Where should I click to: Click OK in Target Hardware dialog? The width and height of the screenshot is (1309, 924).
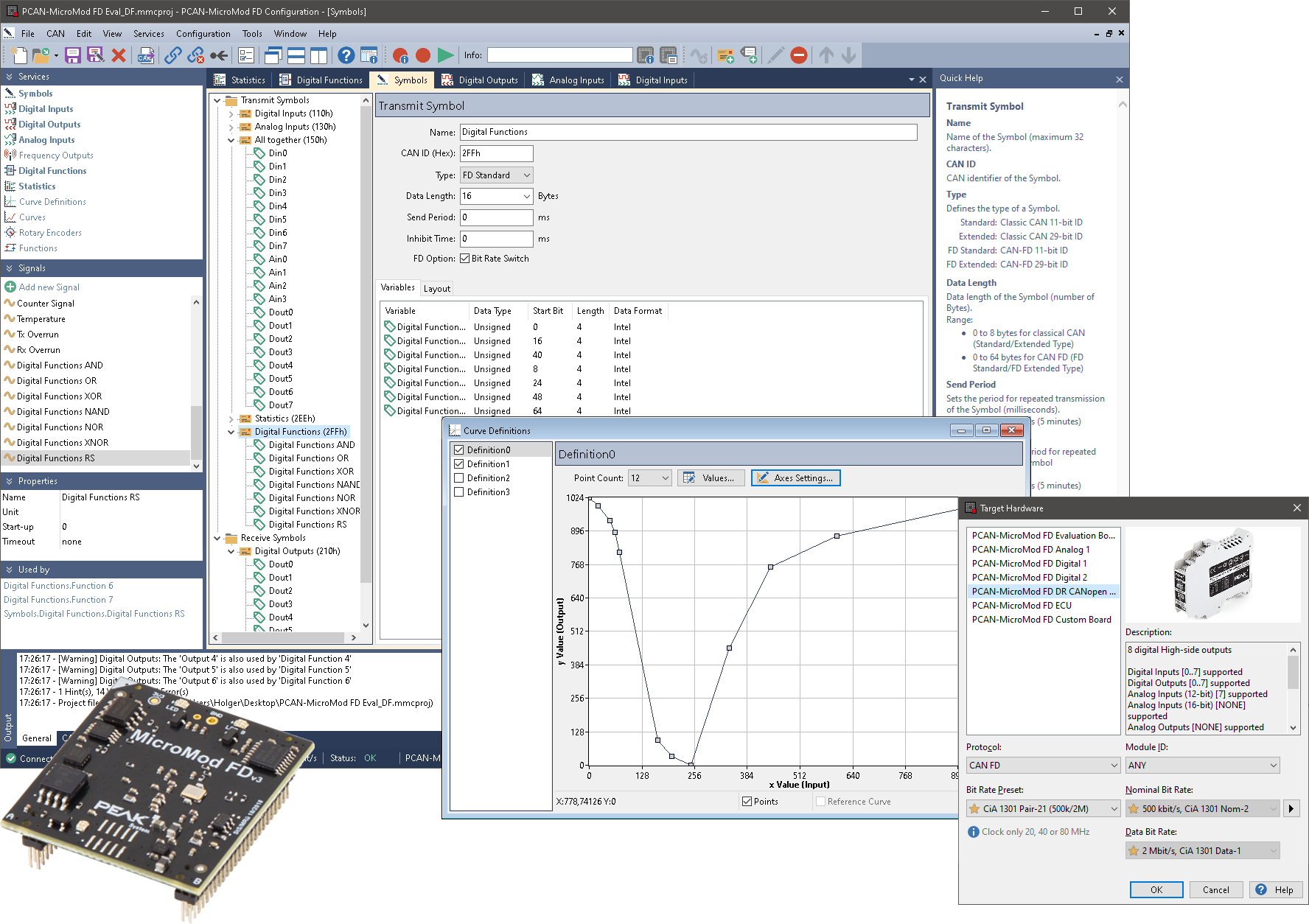pos(1156,890)
